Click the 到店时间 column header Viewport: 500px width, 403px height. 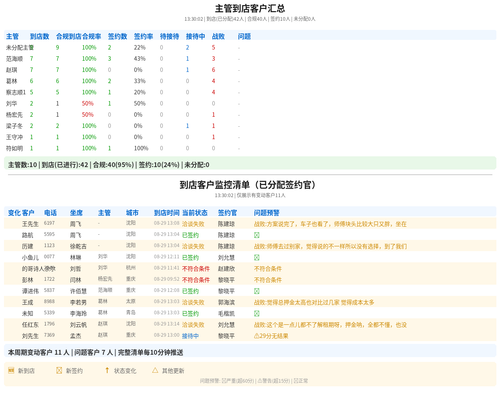tap(167, 213)
